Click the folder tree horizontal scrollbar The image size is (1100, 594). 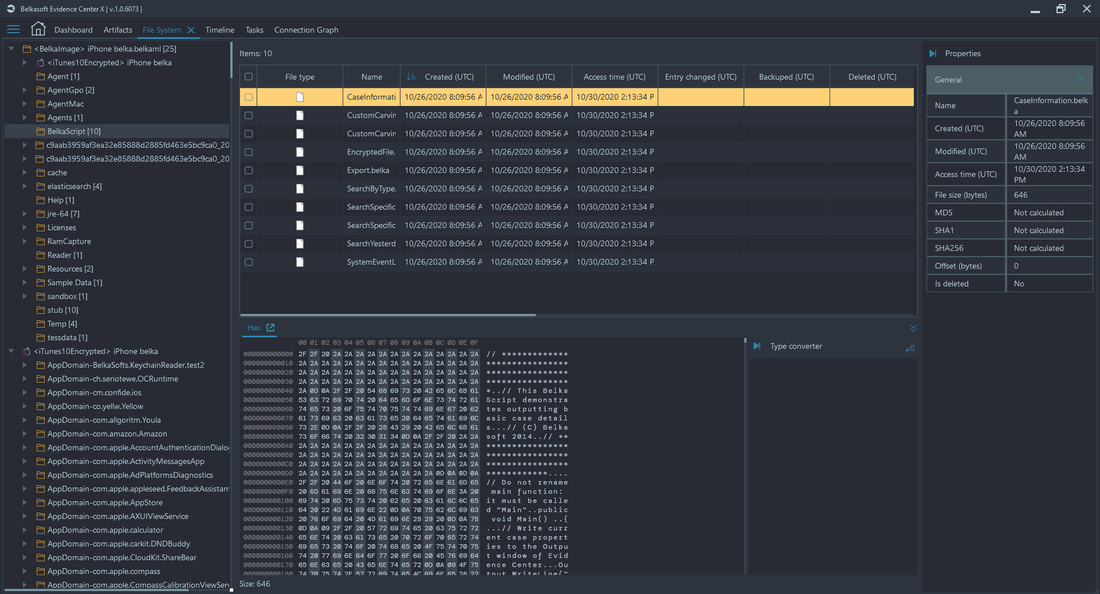coord(98,590)
